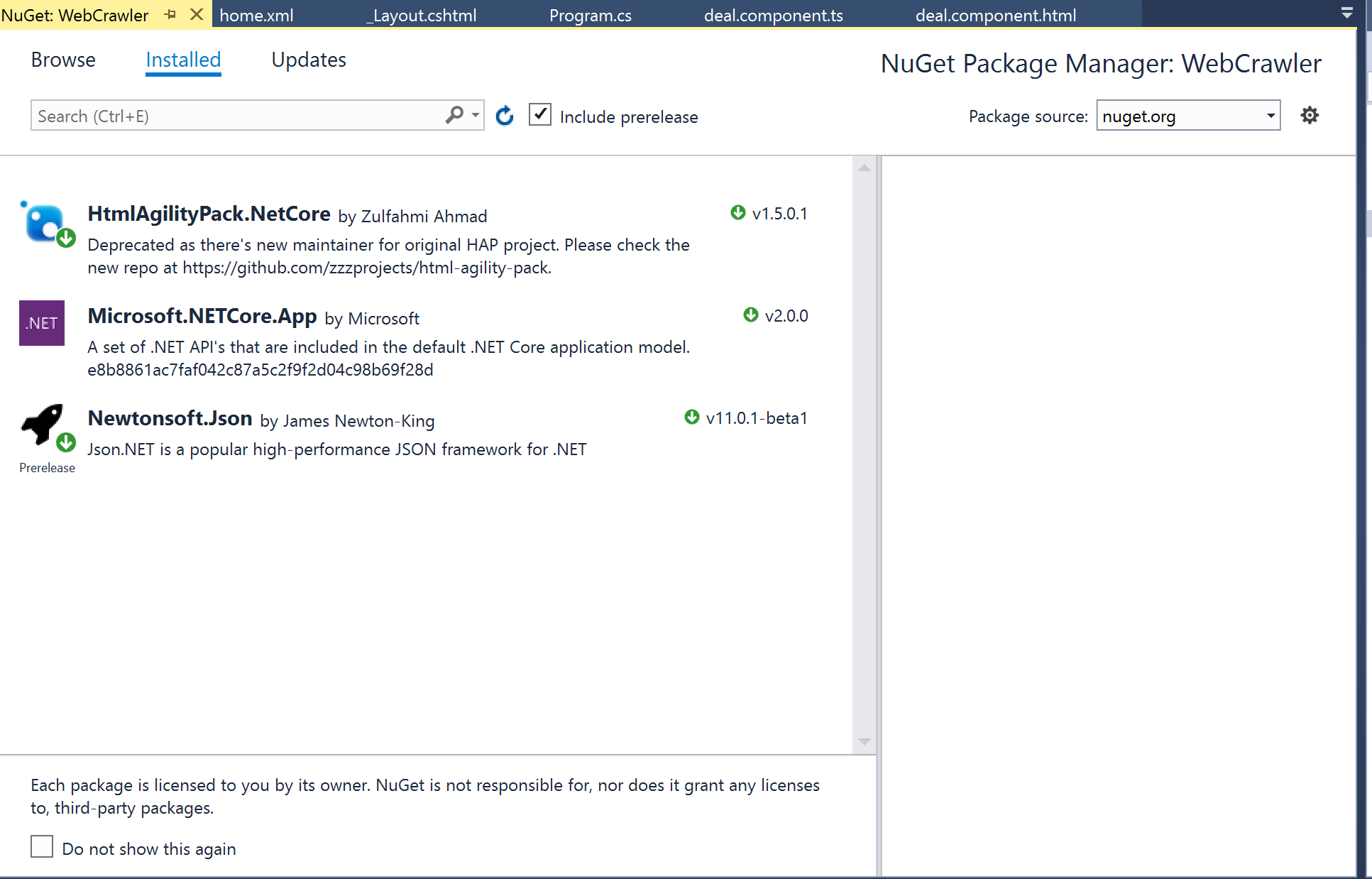The image size is (1372, 879).
Task: Select HtmlAgilityPack.NetCore package title
Action: tap(209, 214)
